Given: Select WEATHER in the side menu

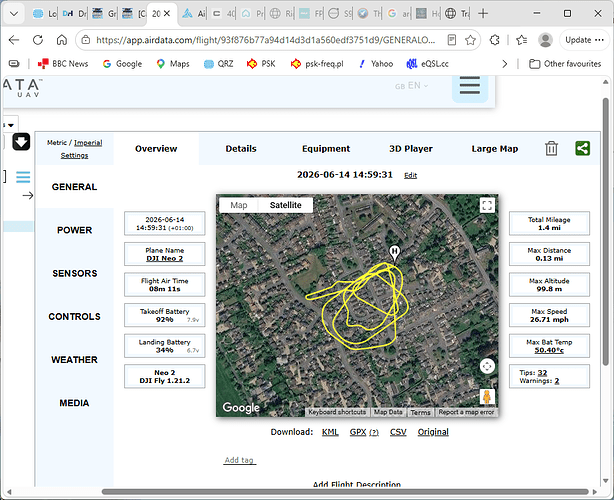Looking at the screenshot, I should pyautogui.click(x=74, y=359).
